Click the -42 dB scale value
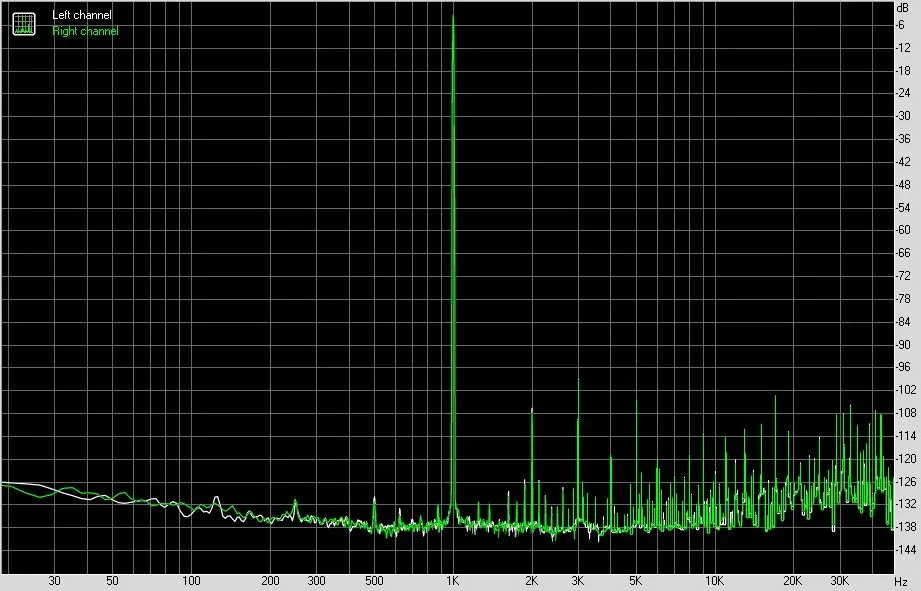 click(903, 162)
